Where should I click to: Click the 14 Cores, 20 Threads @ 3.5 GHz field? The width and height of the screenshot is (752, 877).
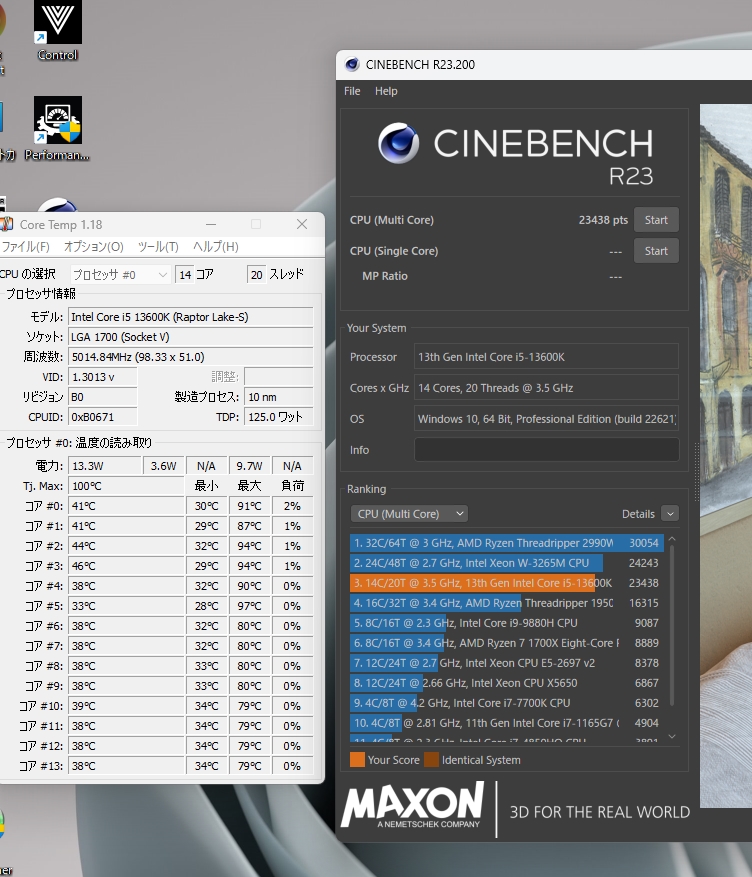point(546,388)
